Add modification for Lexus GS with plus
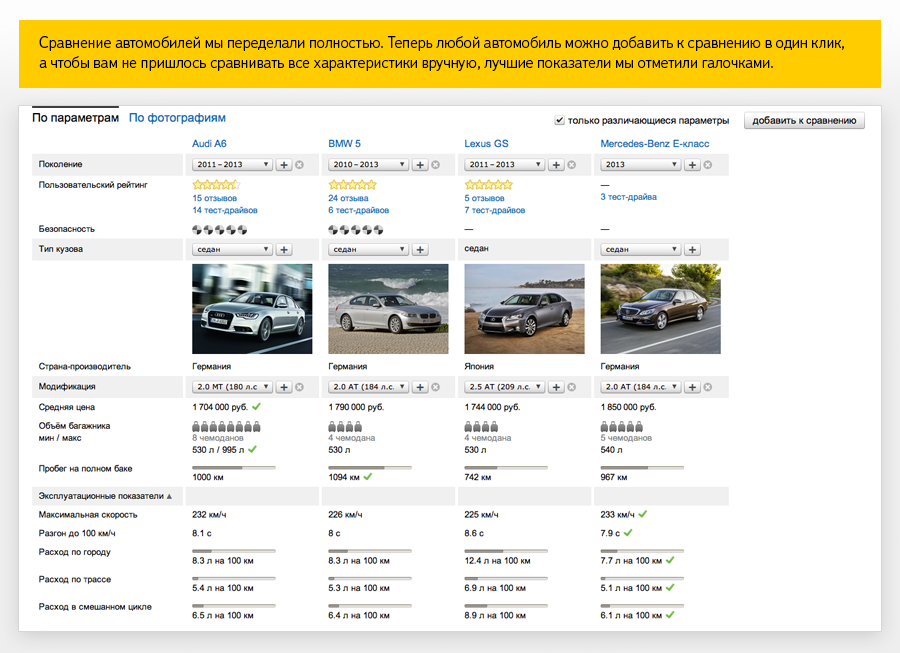This screenshot has height=653, width=900. (556, 387)
